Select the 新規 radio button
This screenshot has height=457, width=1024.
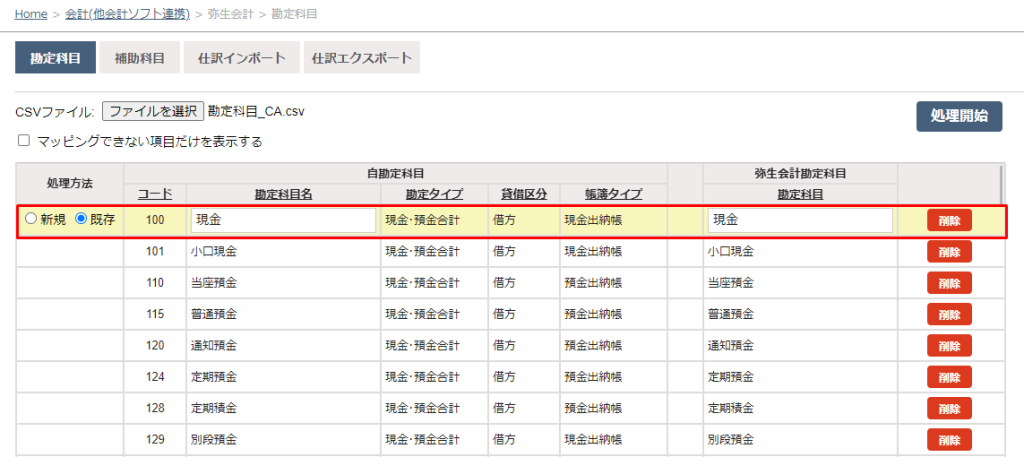pyautogui.click(x=31, y=220)
